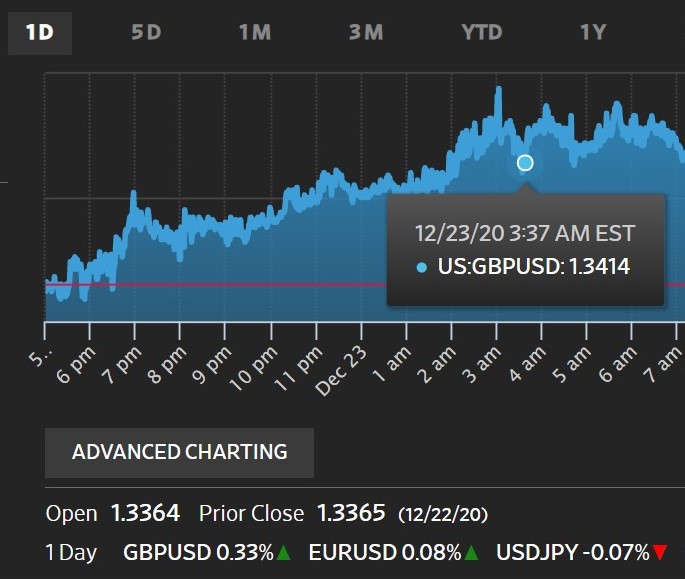Click the red down arrow beside USDJPY
This screenshot has height=579, width=685.
point(659,552)
